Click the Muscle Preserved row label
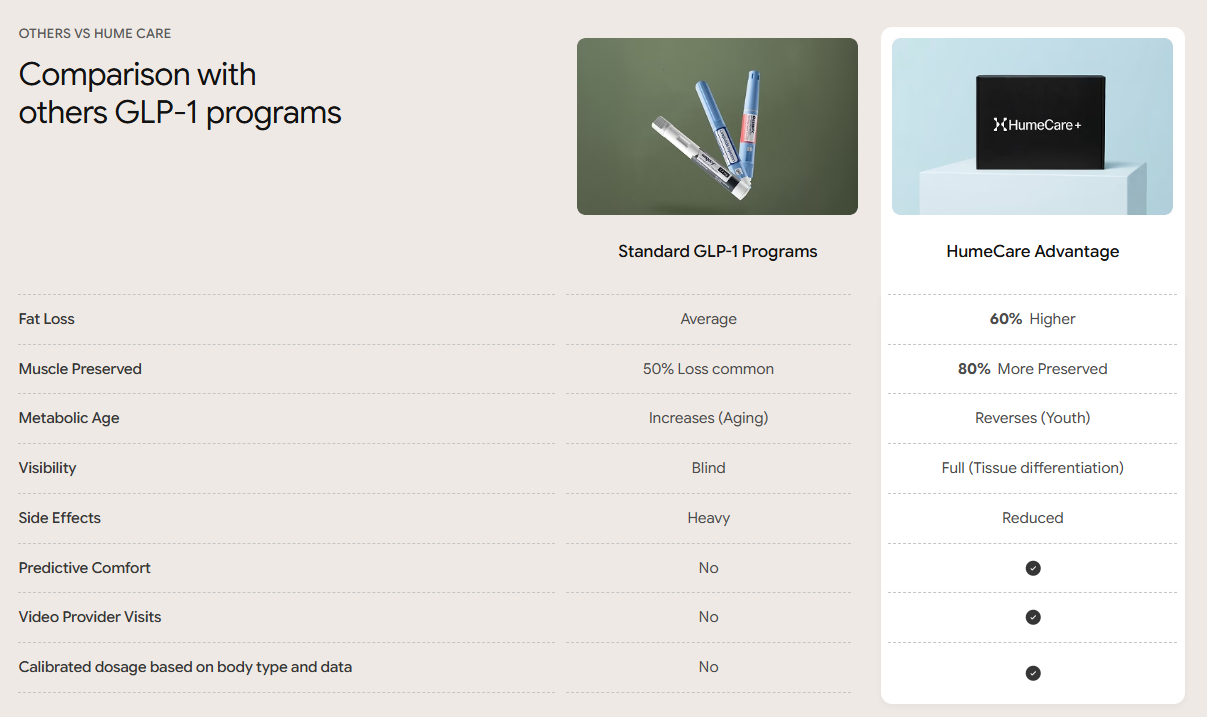Image resolution: width=1207 pixels, height=717 pixels. pyautogui.click(x=80, y=369)
